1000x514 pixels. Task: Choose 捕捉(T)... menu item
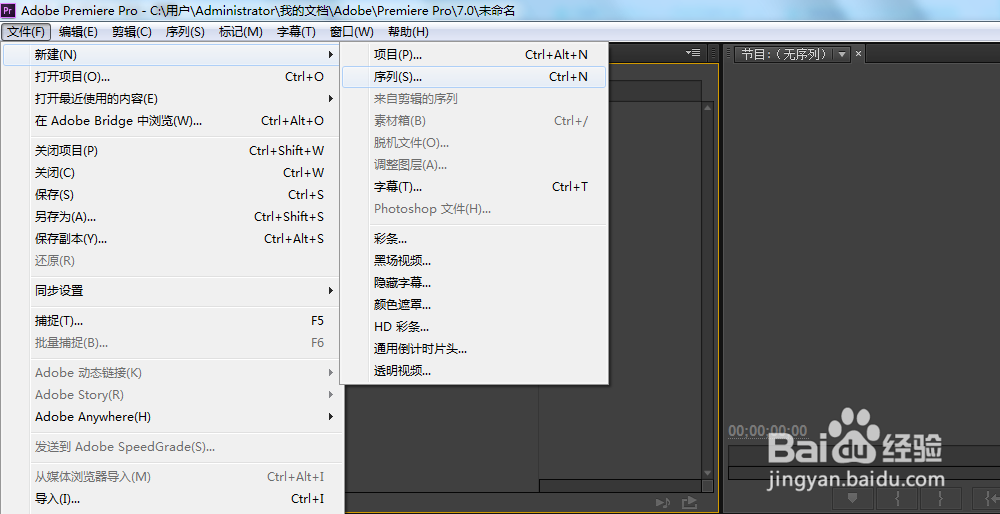(x=172, y=321)
